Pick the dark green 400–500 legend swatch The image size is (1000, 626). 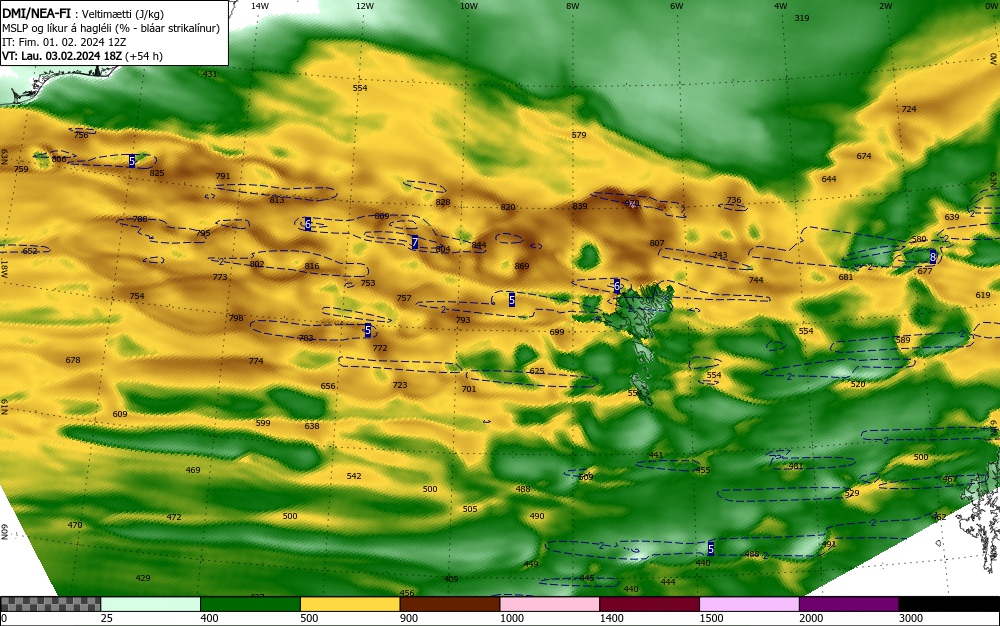click(250, 604)
